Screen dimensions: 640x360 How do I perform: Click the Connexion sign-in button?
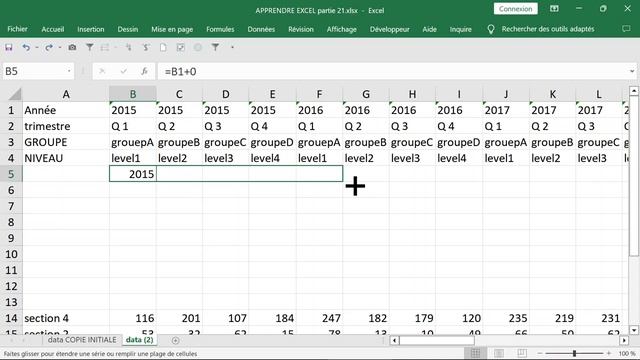pyautogui.click(x=516, y=9)
